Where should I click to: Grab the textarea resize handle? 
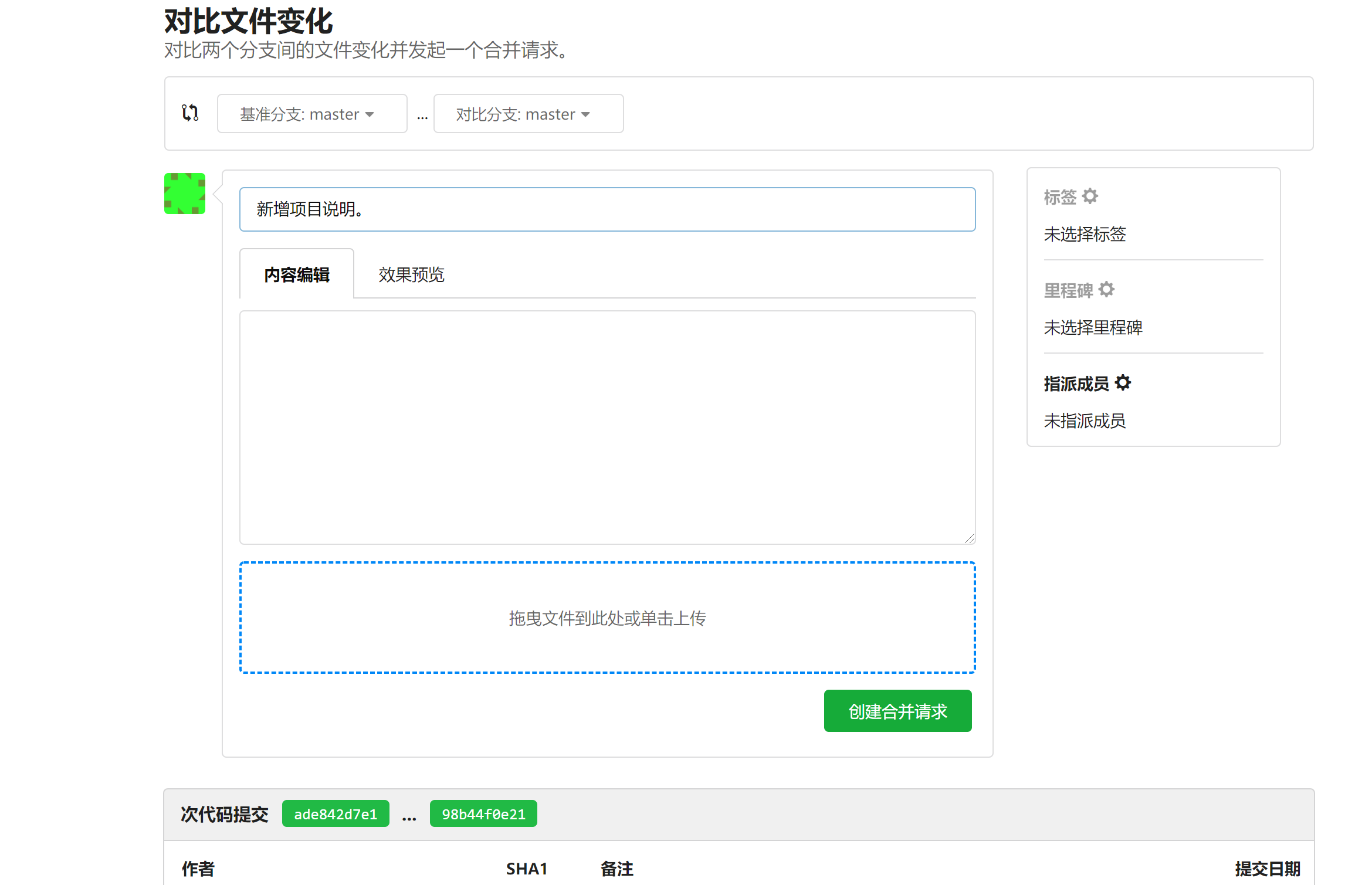970,538
